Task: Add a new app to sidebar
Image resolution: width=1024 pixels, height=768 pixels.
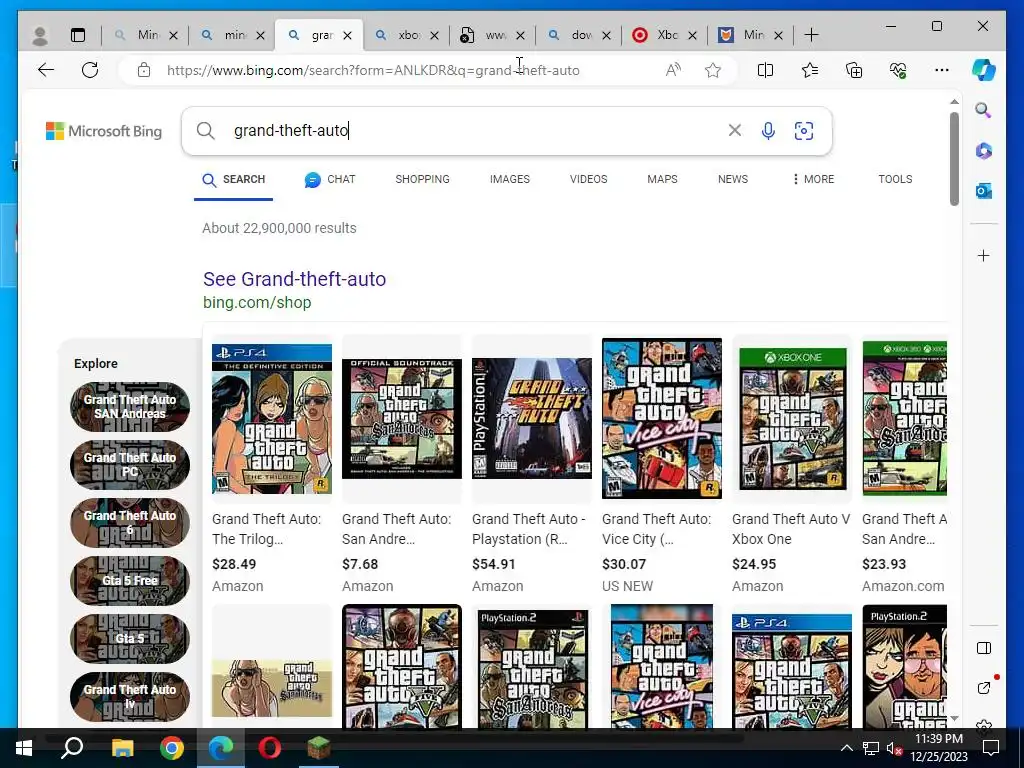Action: tap(984, 255)
